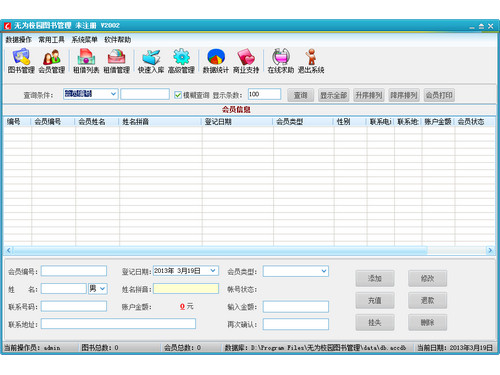500x375 pixels.
Task: Open 租借列表 rental list icon
Action: 86,61
